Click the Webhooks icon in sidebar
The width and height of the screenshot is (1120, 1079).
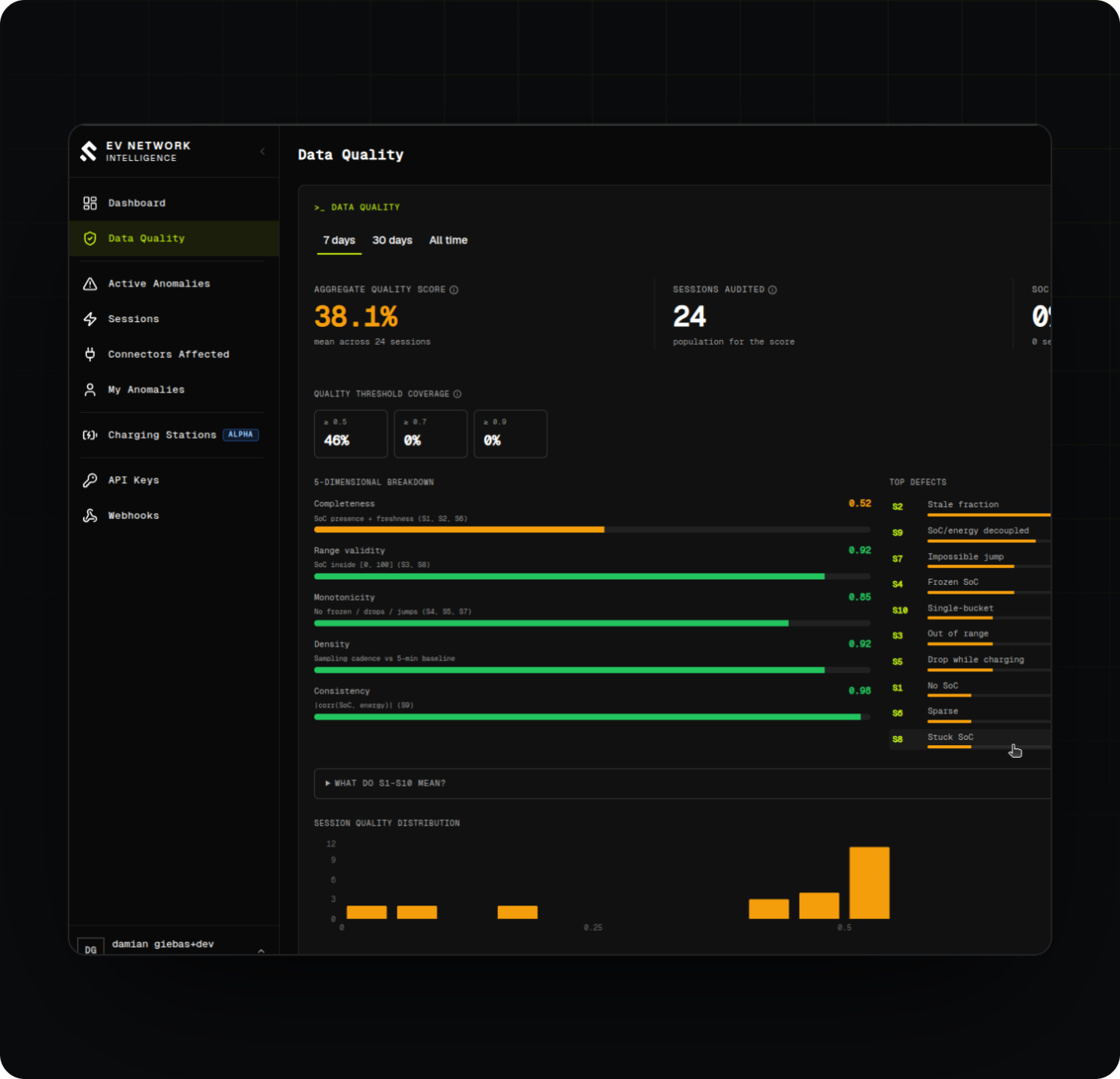click(90, 516)
